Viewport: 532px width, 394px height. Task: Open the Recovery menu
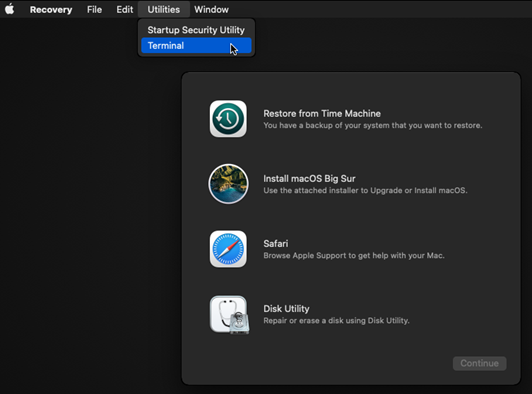pyautogui.click(x=51, y=10)
